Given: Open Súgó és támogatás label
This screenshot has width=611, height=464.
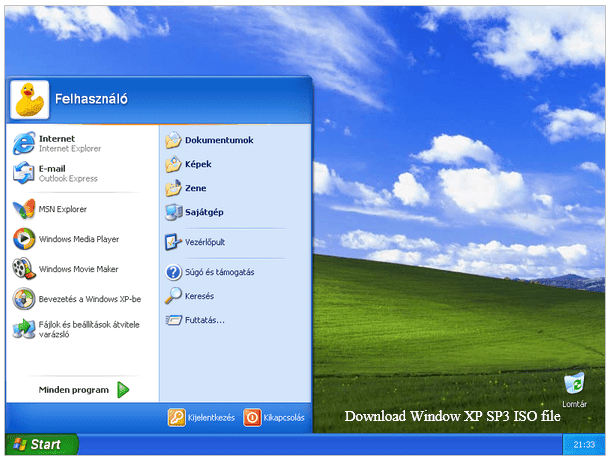Looking at the screenshot, I should 219,272.
